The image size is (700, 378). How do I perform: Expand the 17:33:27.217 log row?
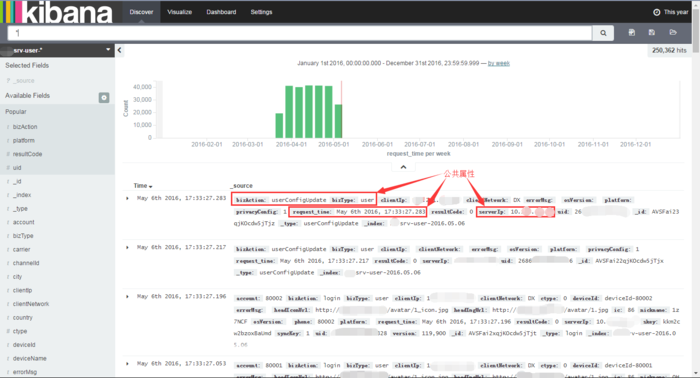(127, 247)
